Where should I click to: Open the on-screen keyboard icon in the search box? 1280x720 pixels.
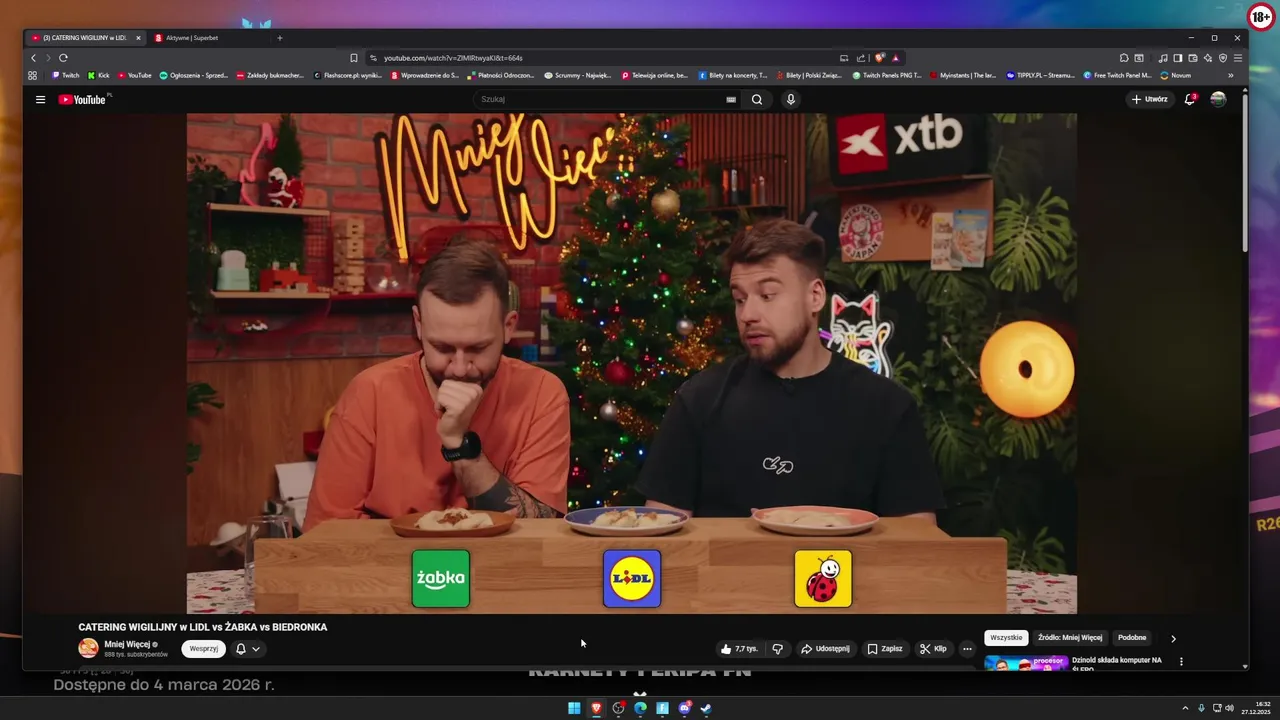coord(731,99)
